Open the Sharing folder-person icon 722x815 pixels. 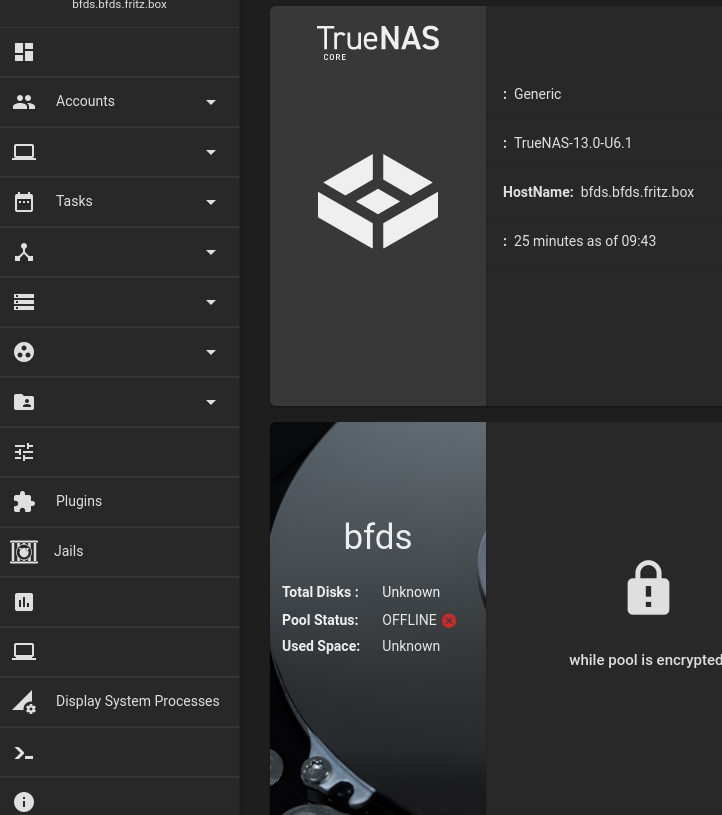(x=24, y=402)
